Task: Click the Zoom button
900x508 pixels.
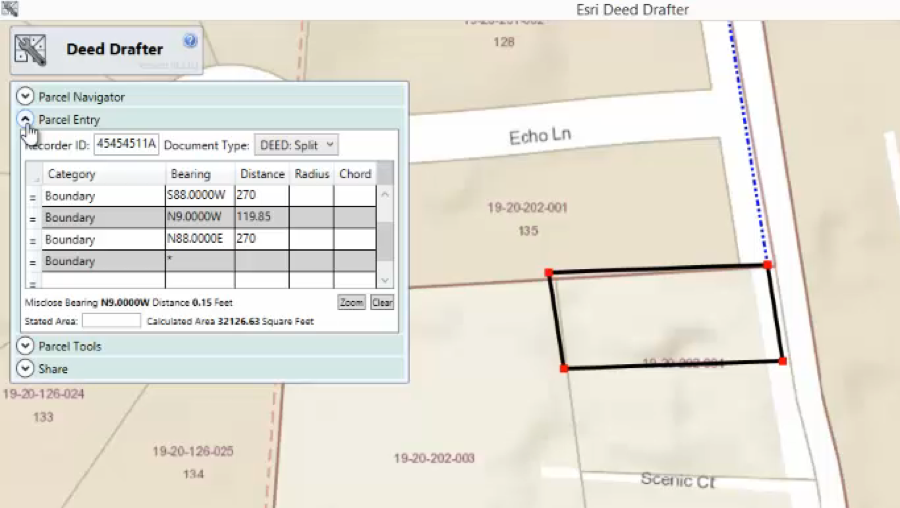Action: pyautogui.click(x=351, y=303)
